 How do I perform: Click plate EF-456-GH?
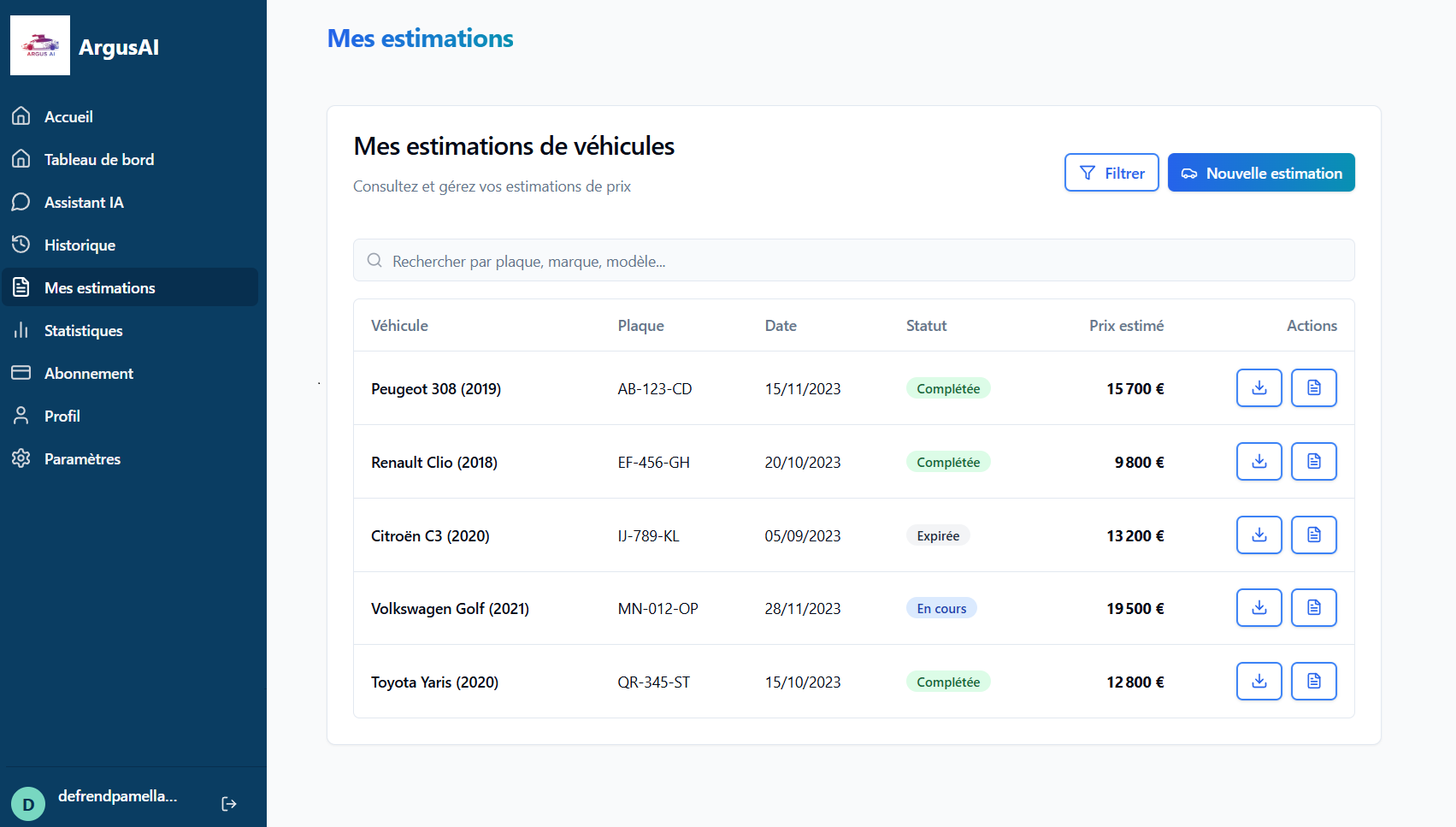coord(653,462)
